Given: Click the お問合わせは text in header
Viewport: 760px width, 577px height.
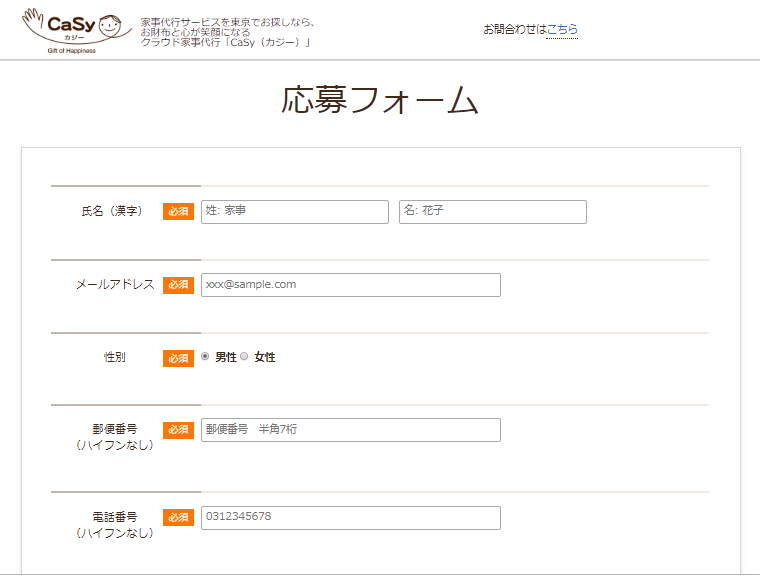Looking at the screenshot, I should 515,30.
